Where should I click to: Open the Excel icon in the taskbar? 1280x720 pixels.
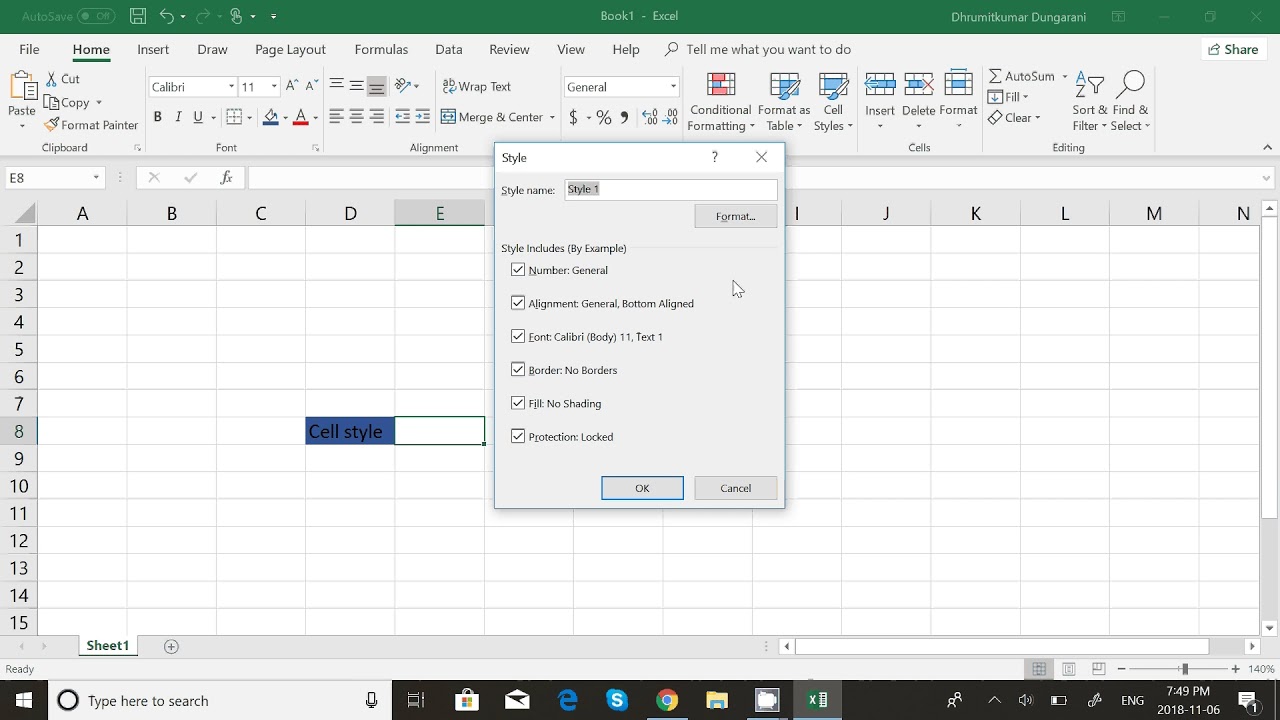coord(817,700)
